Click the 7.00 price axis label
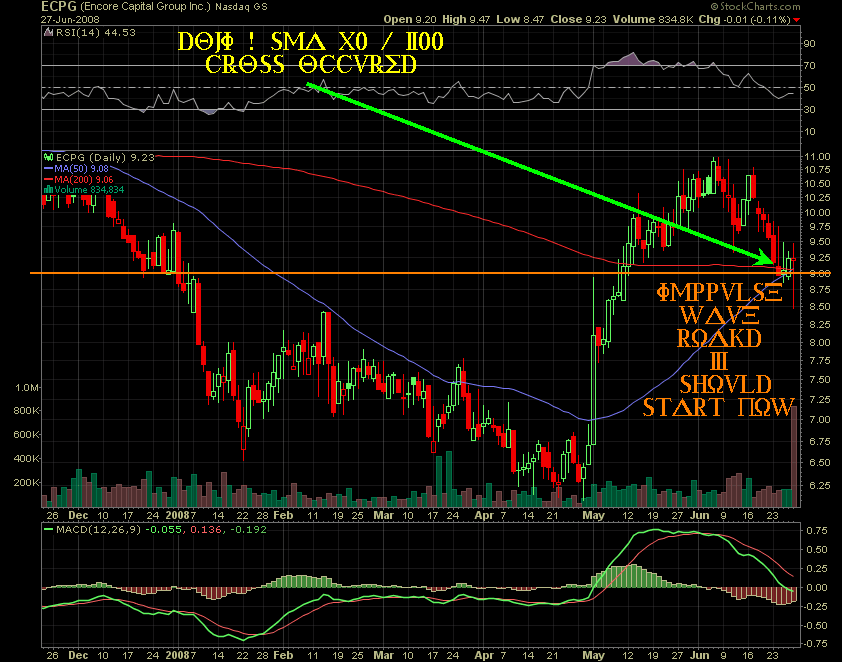The width and height of the screenshot is (842, 662). pos(819,420)
